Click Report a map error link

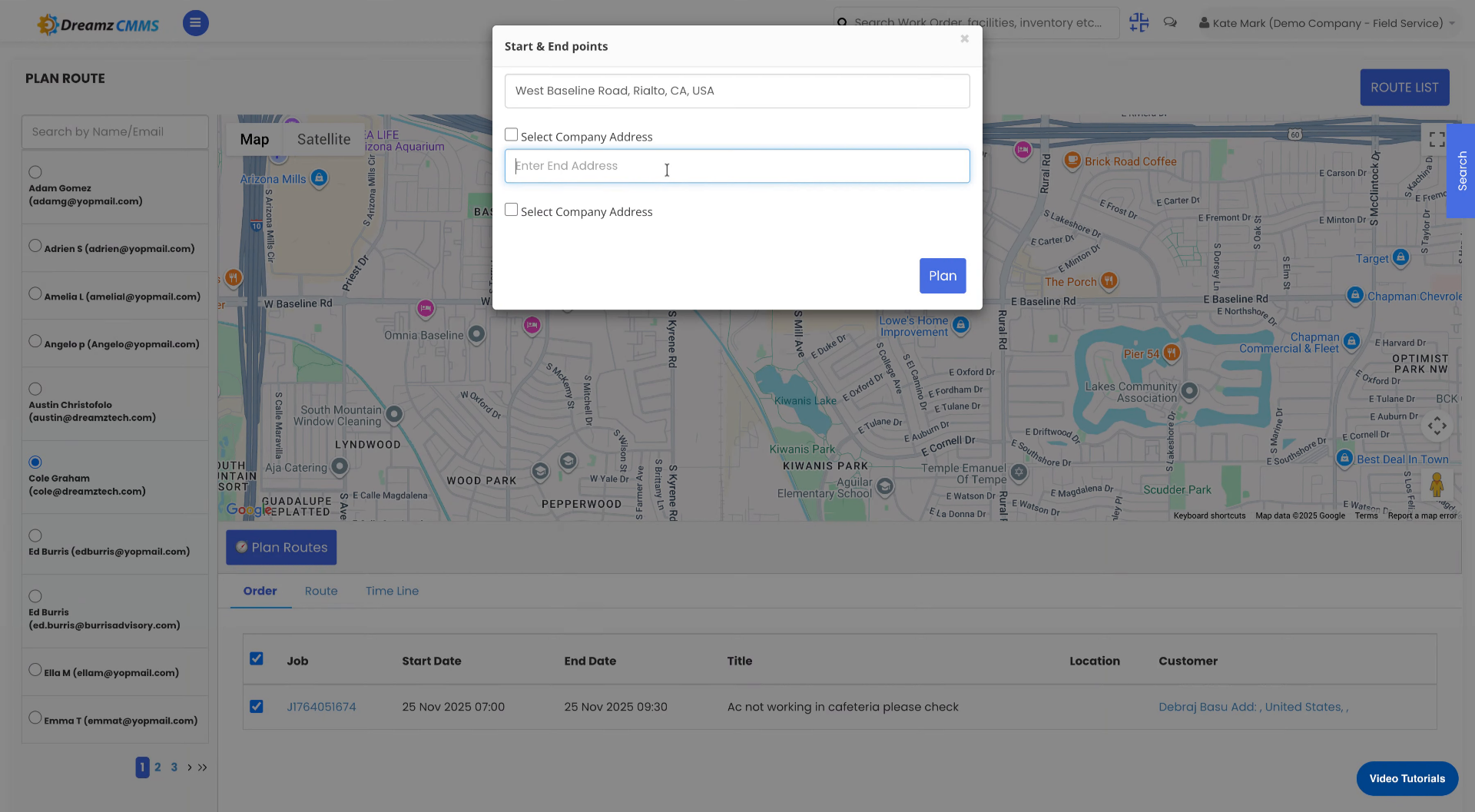[x=1422, y=515]
